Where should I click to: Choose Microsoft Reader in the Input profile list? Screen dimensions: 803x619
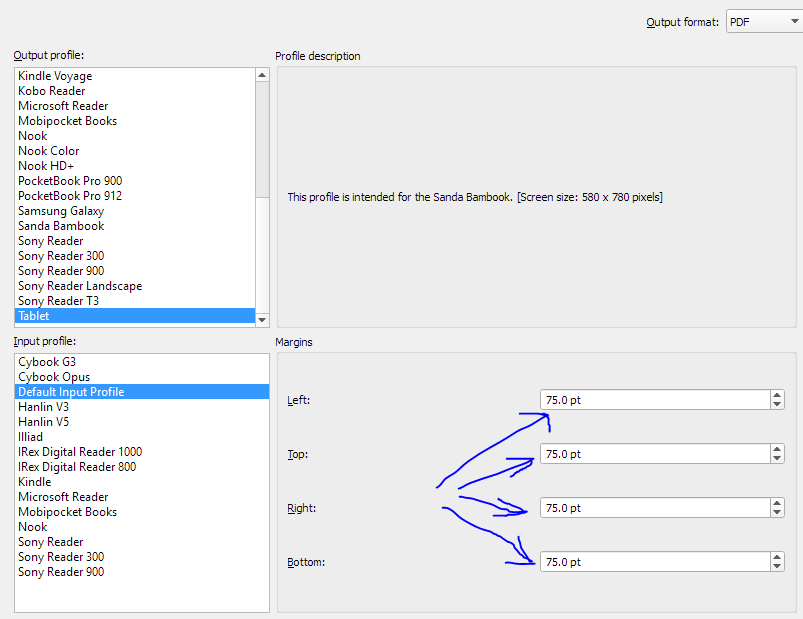pyautogui.click(x=142, y=497)
